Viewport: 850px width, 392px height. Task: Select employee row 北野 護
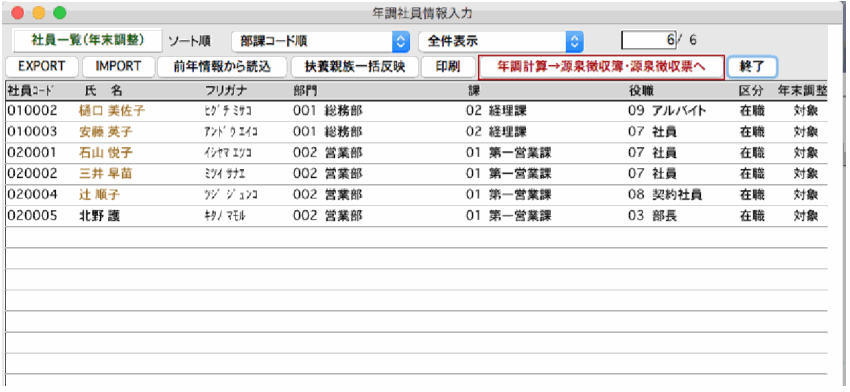pos(416,216)
